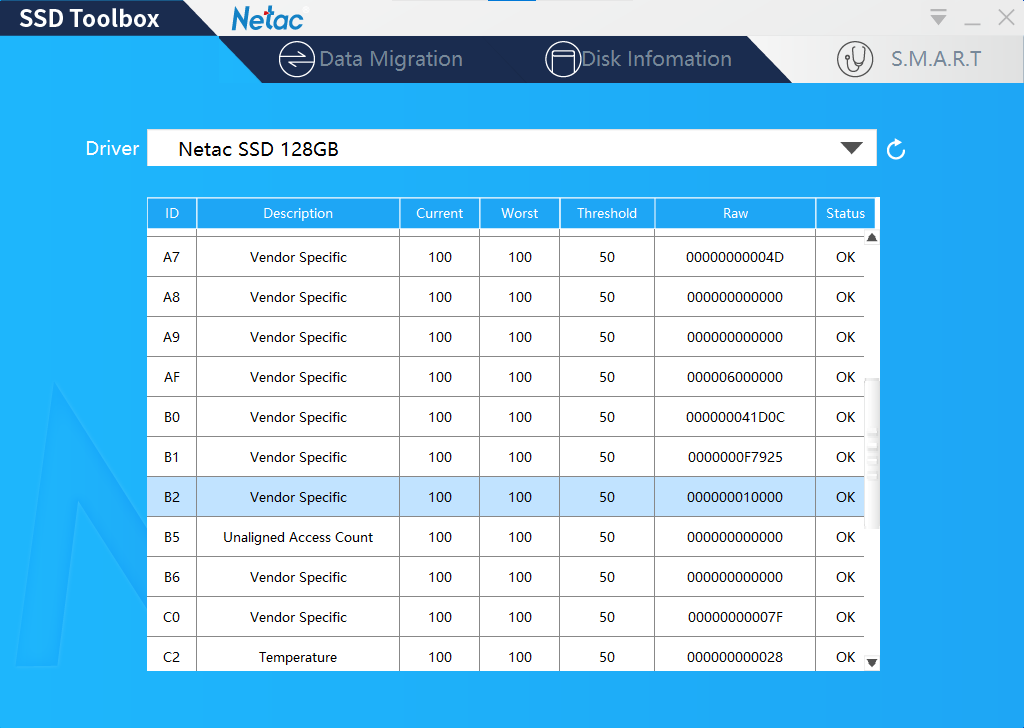Click the SSD Toolbox title
Viewport: 1024px width, 728px height.
coord(89,18)
